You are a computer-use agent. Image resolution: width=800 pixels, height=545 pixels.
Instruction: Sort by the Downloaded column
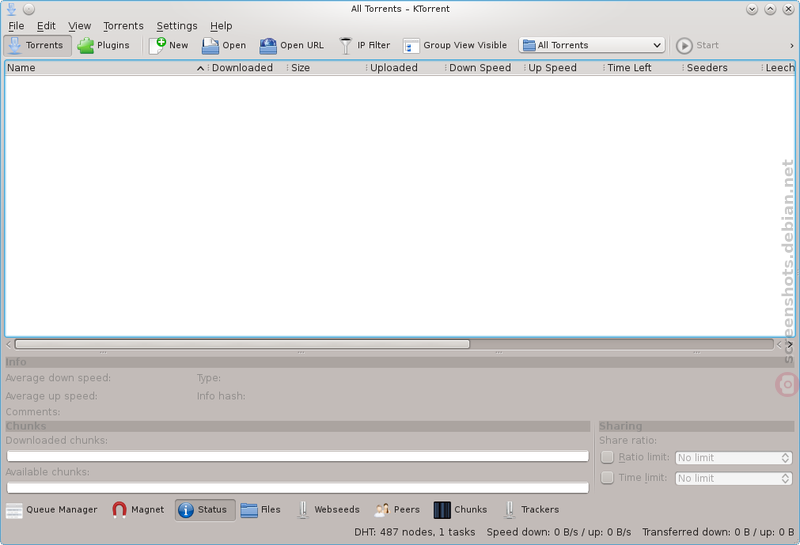pyautogui.click(x=247, y=68)
